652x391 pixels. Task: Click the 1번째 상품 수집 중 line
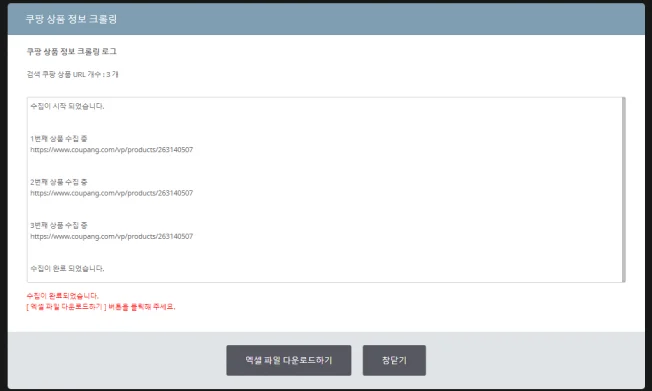(x=59, y=139)
